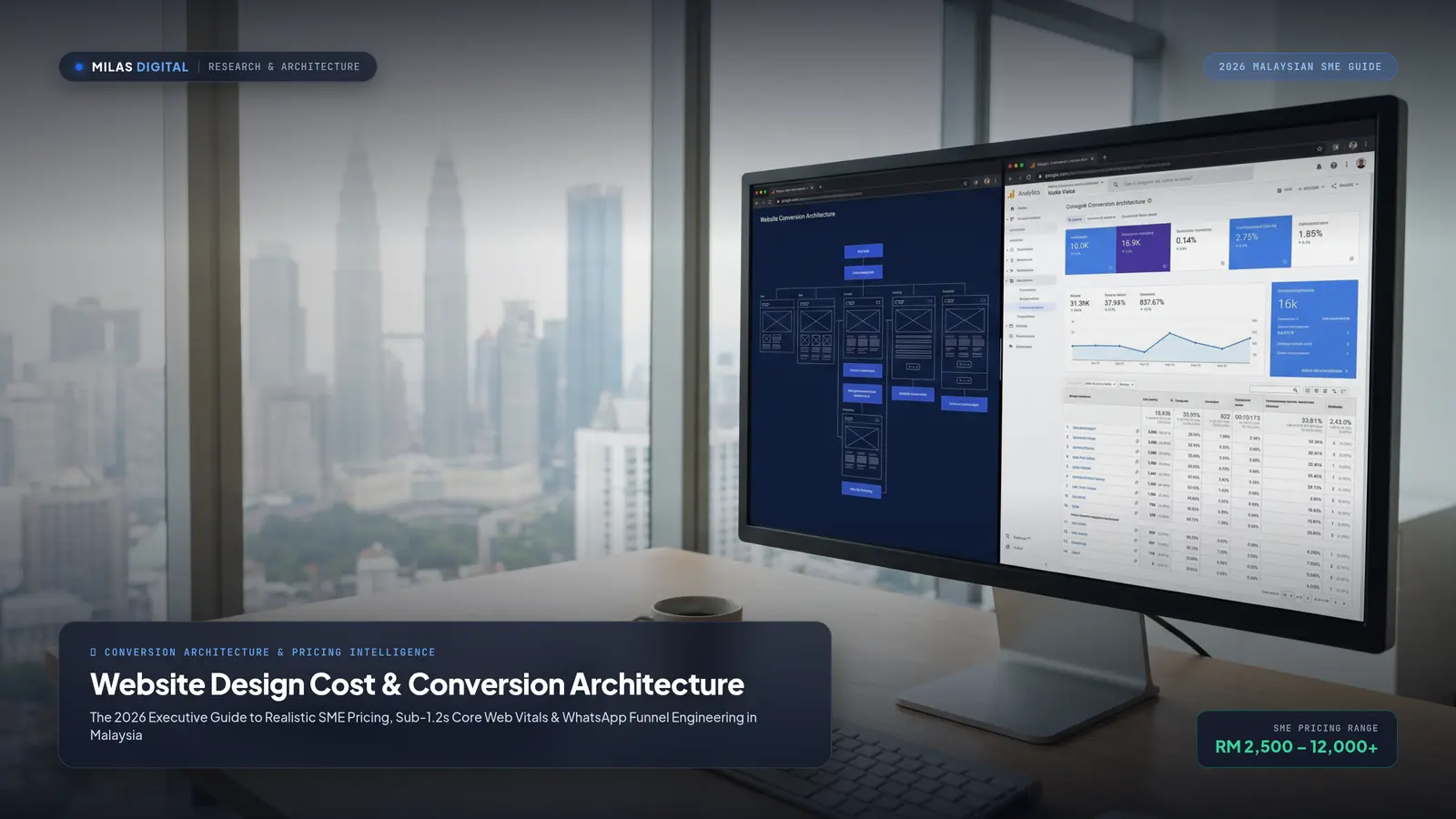Click the Home icon in Analytics sidebar
The width and height of the screenshot is (1456, 819).
[x=1012, y=208]
